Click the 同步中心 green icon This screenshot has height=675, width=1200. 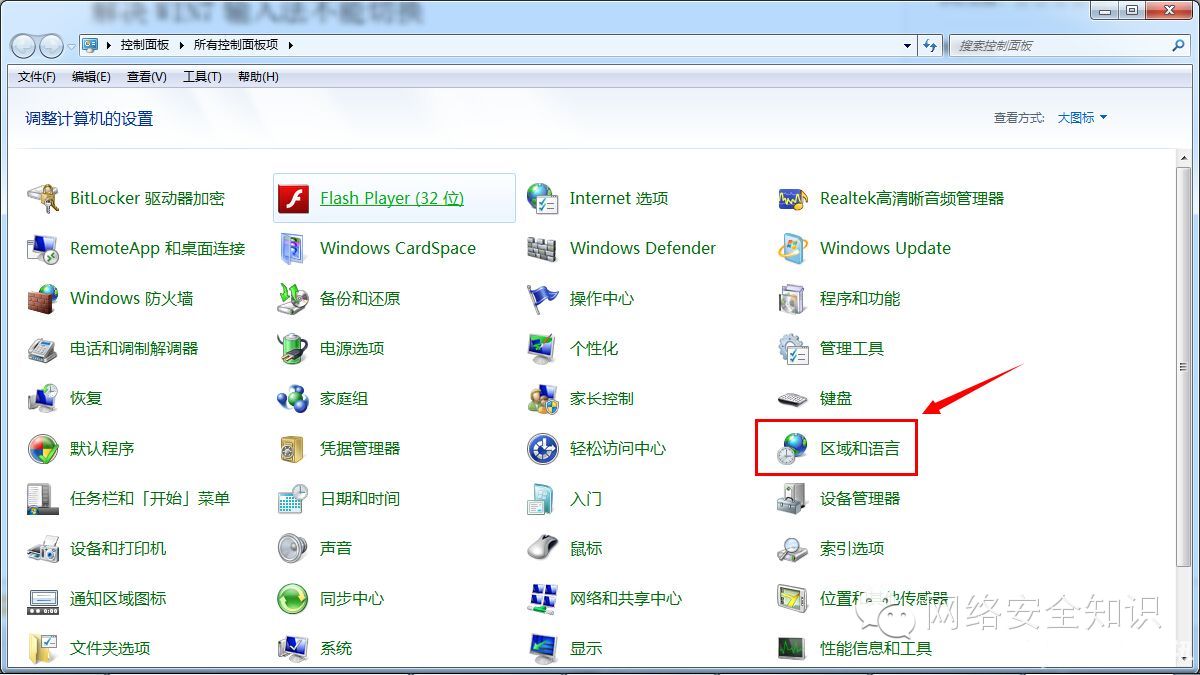(293, 598)
